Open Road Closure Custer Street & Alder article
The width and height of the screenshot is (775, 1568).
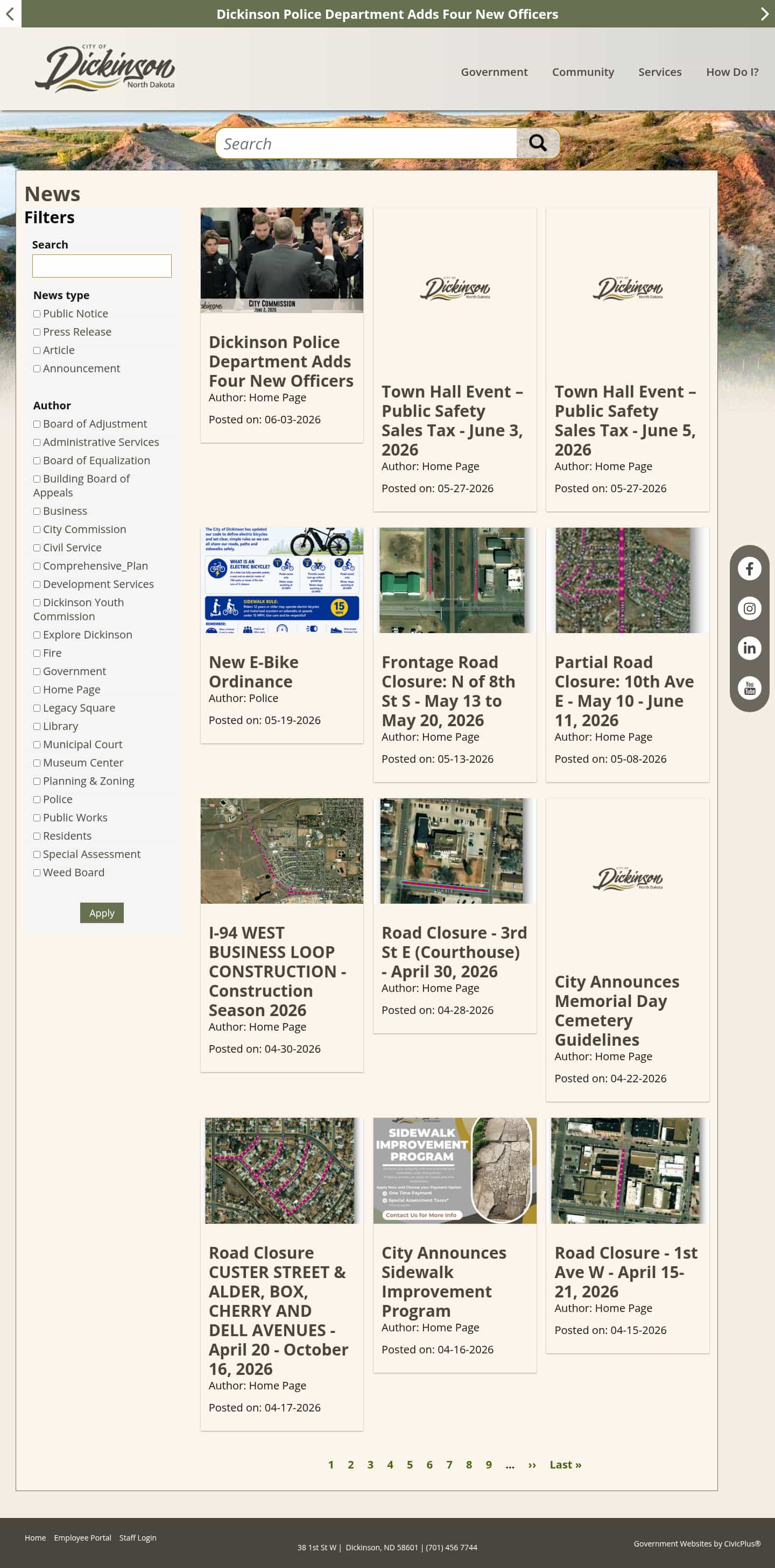(278, 1310)
